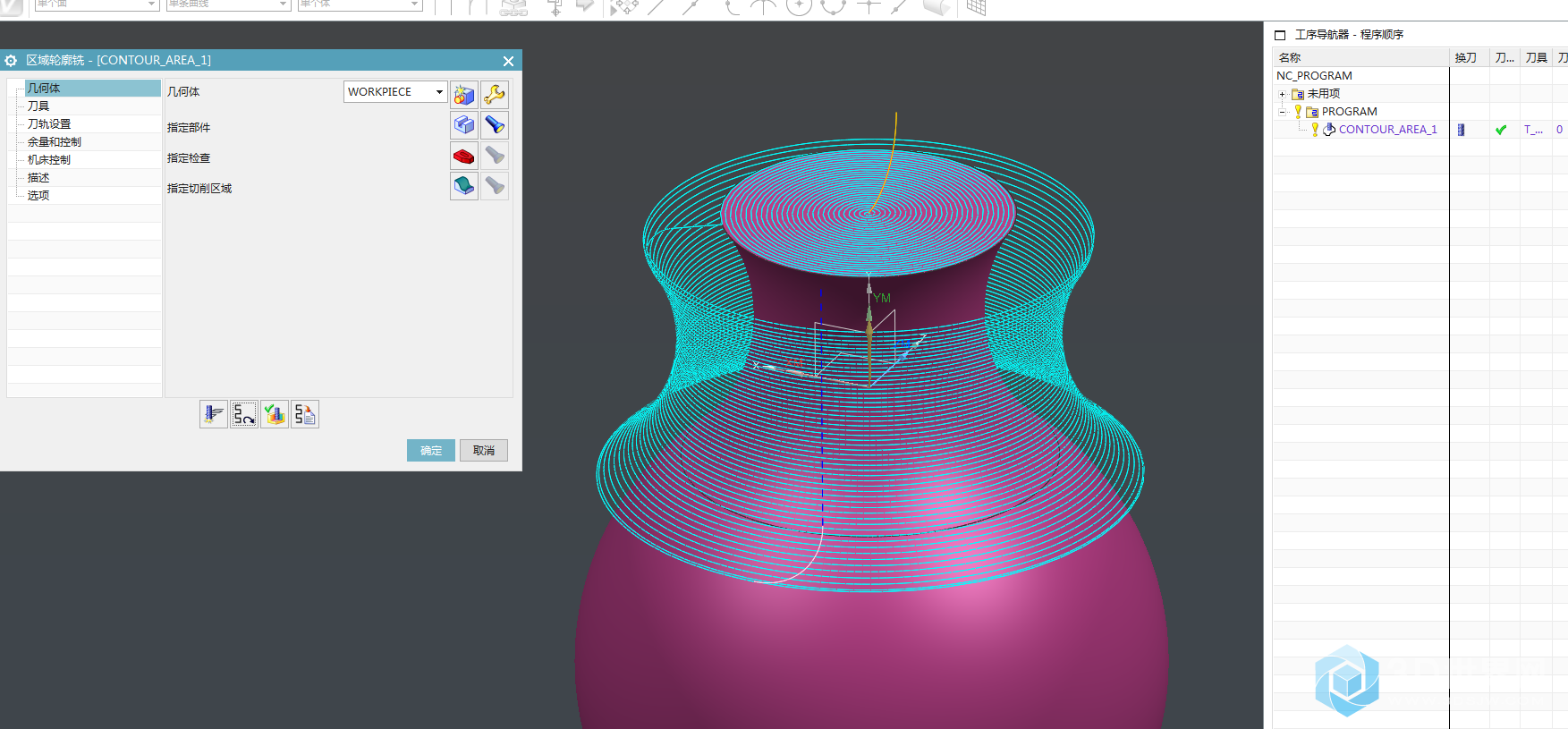Viewport: 1568px width, 729px height.
Task: Select PROGRAM label in operation navigator
Action: pos(1350,112)
